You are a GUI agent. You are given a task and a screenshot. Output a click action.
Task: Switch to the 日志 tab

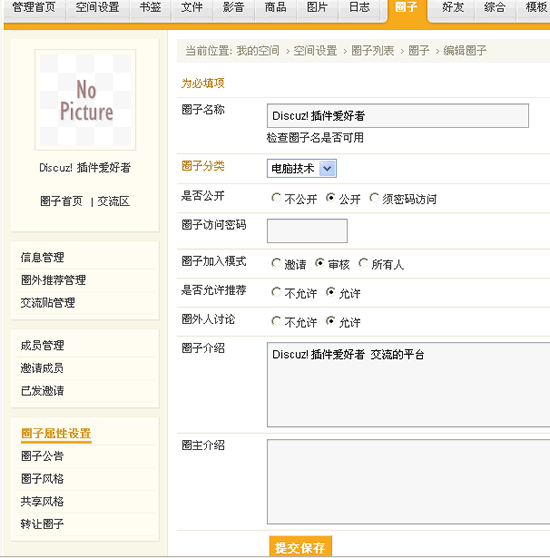coord(359,8)
